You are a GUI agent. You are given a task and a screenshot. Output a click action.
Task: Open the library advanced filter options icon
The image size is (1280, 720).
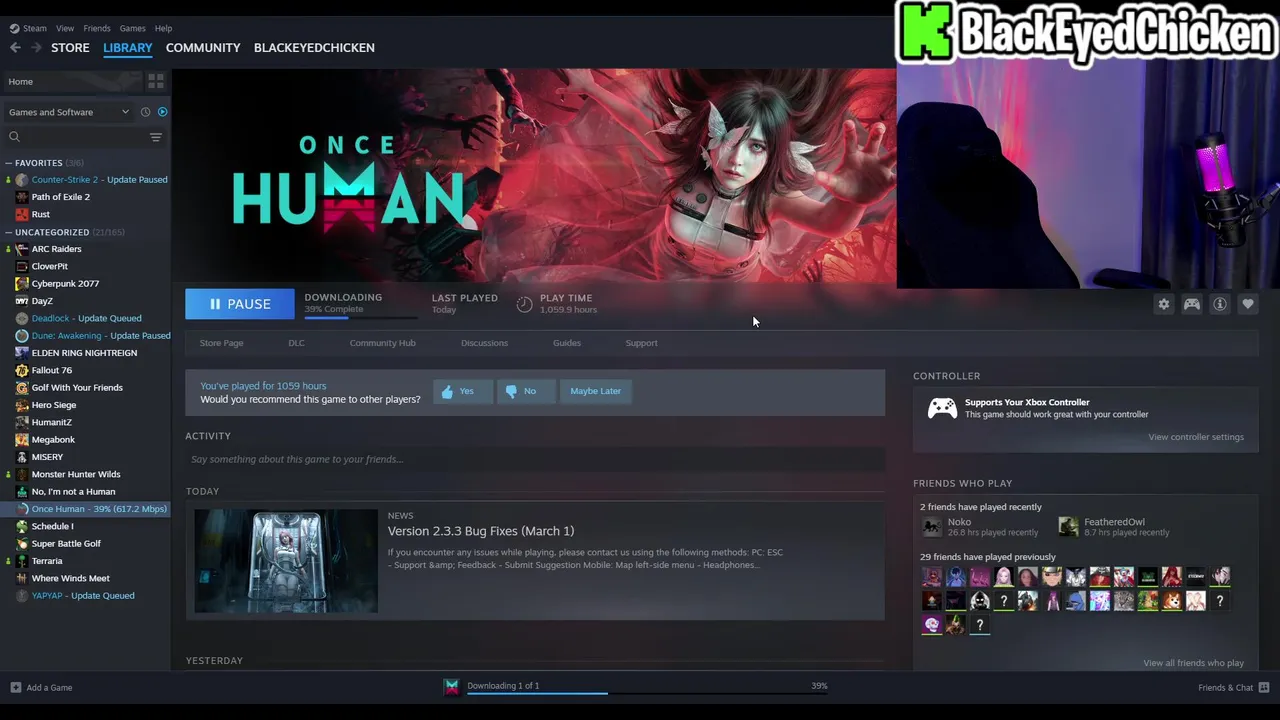click(x=156, y=137)
